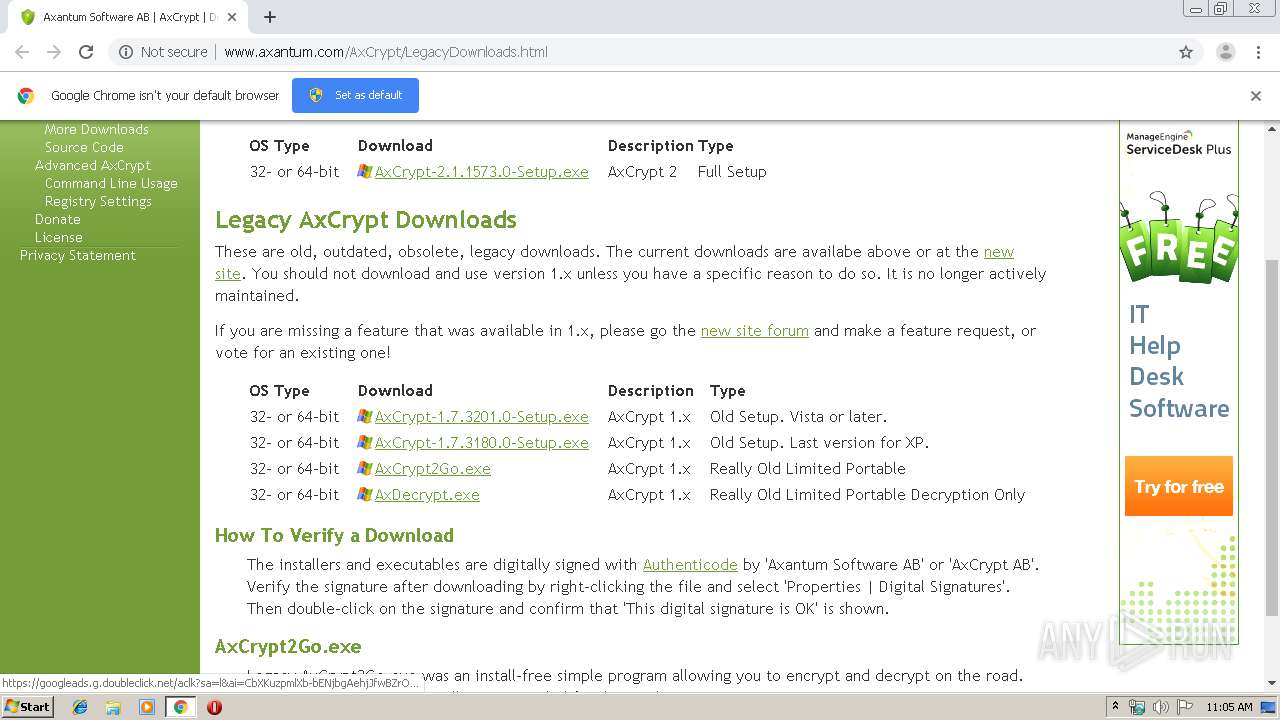Download AxCrypt-1.7.3201.0-Setup.exe
Image resolution: width=1280 pixels, height=720 pixels.
(x=481, y=417)
